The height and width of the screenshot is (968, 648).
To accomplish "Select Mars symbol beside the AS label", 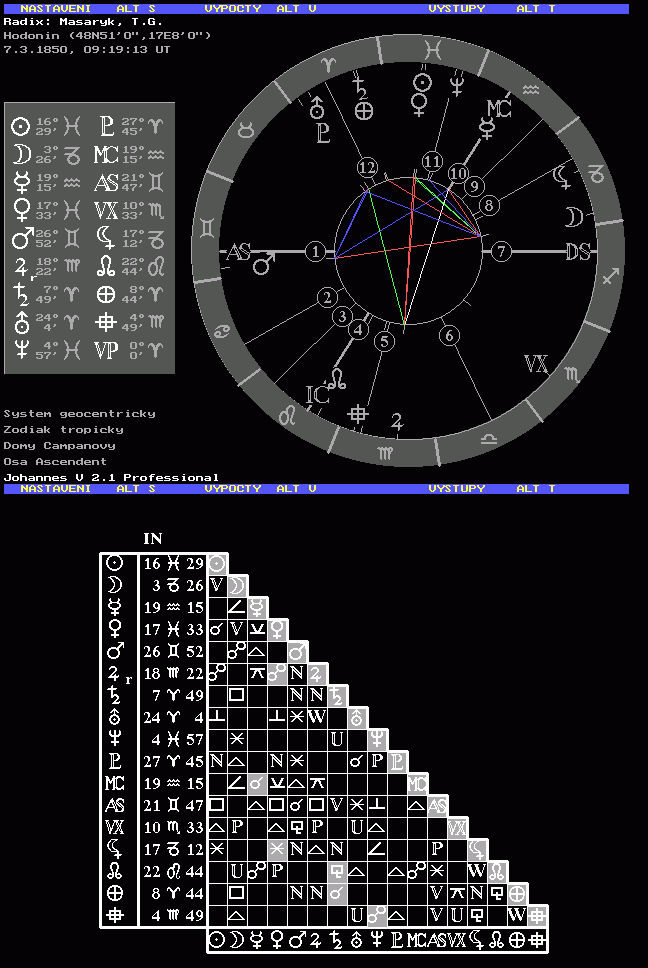I will [264, 265].
